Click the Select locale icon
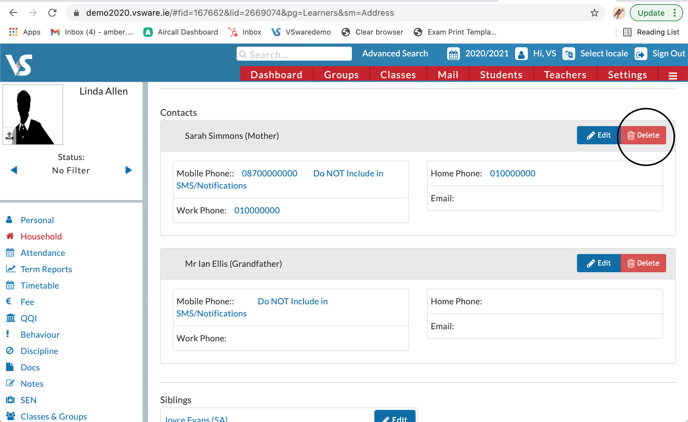The width and height of the screenshot is (688, 422). [x=568, y=54]
